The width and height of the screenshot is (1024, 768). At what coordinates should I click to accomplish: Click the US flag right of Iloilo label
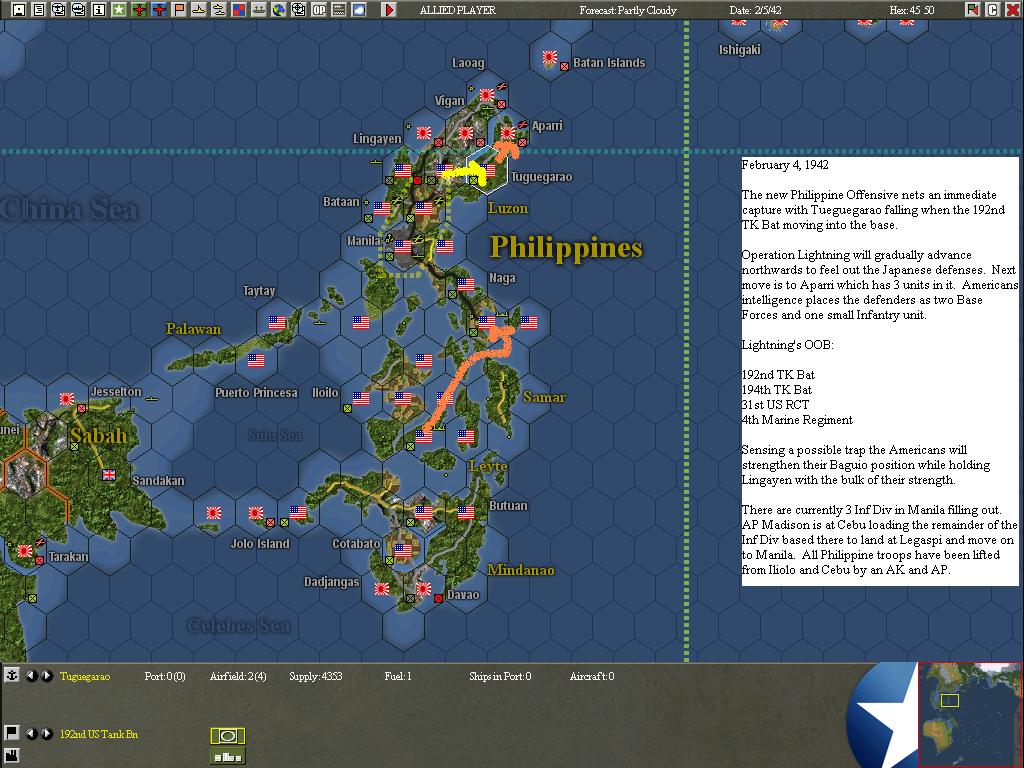click(361, 398)
